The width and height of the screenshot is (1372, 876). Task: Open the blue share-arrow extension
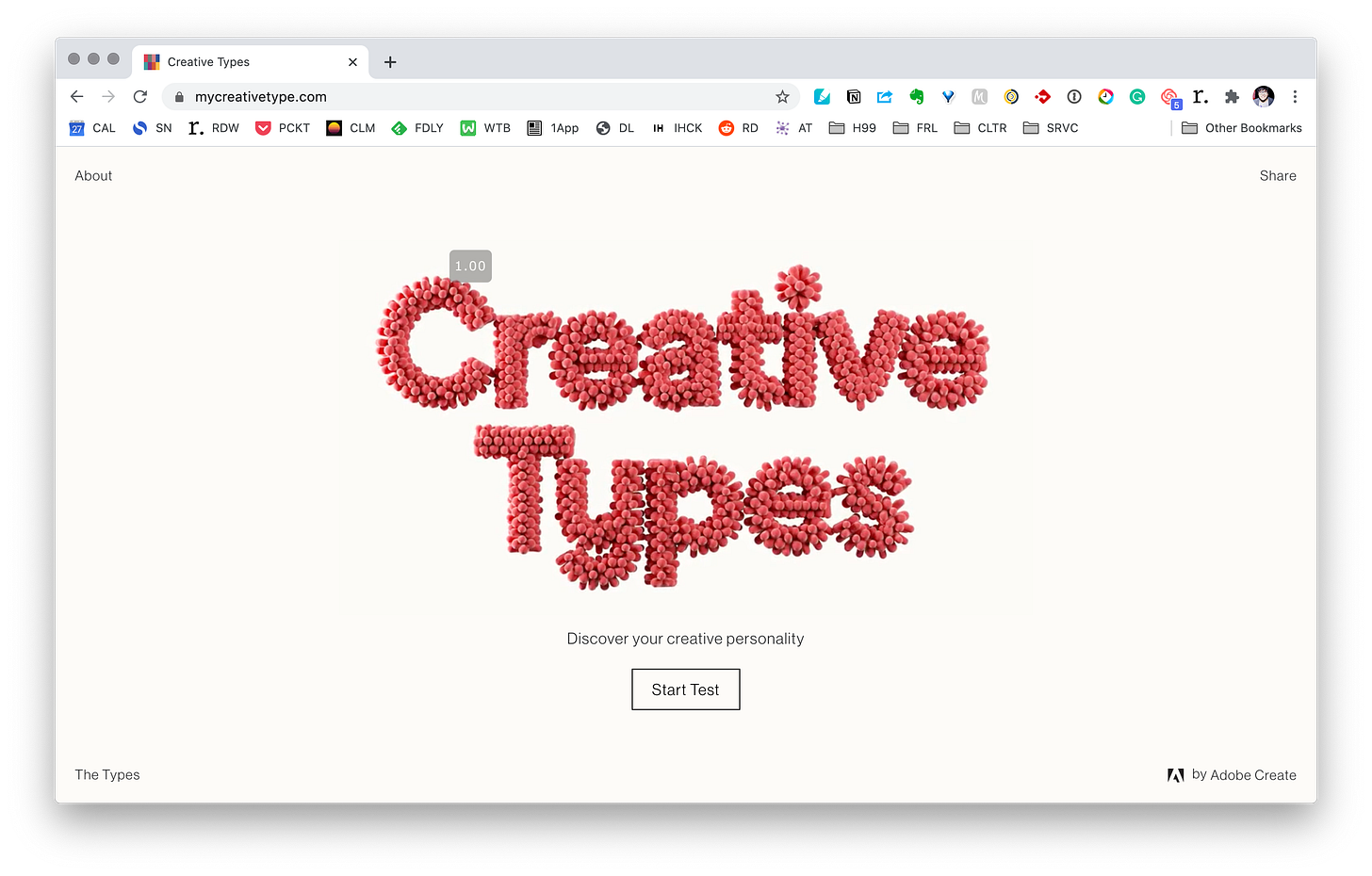pos(885,97)
